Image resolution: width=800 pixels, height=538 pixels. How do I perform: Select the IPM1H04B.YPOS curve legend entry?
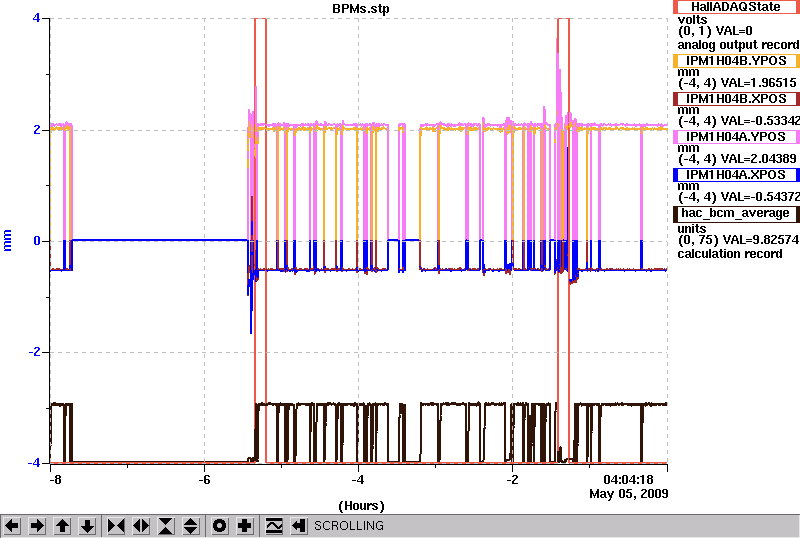[x=736, y=61]
